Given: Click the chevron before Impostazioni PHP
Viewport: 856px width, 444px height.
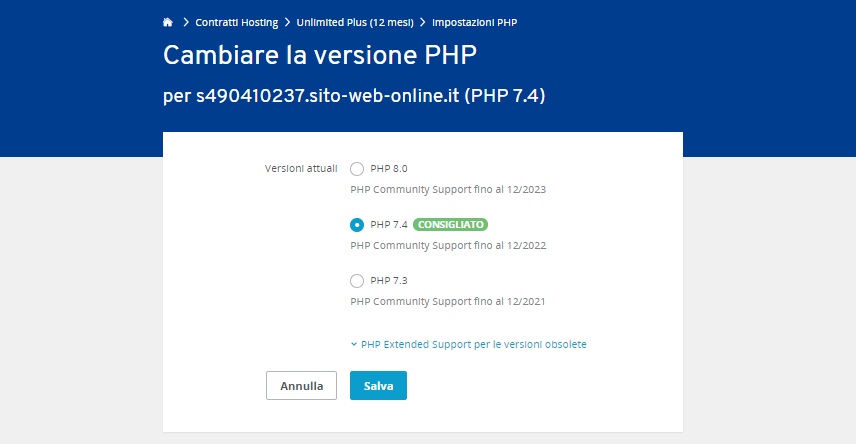Looking at the screenshot, I should pos(423,21).
